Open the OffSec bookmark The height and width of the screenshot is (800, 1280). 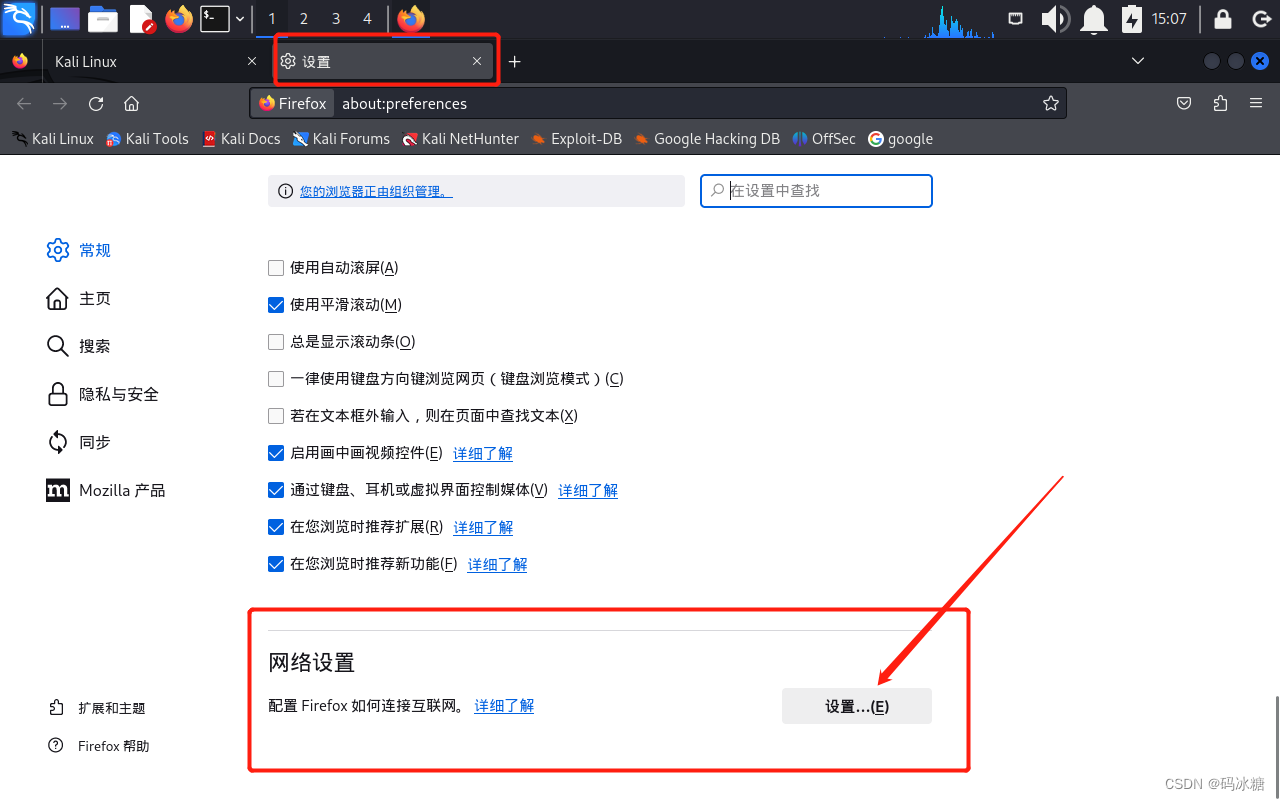824,139
